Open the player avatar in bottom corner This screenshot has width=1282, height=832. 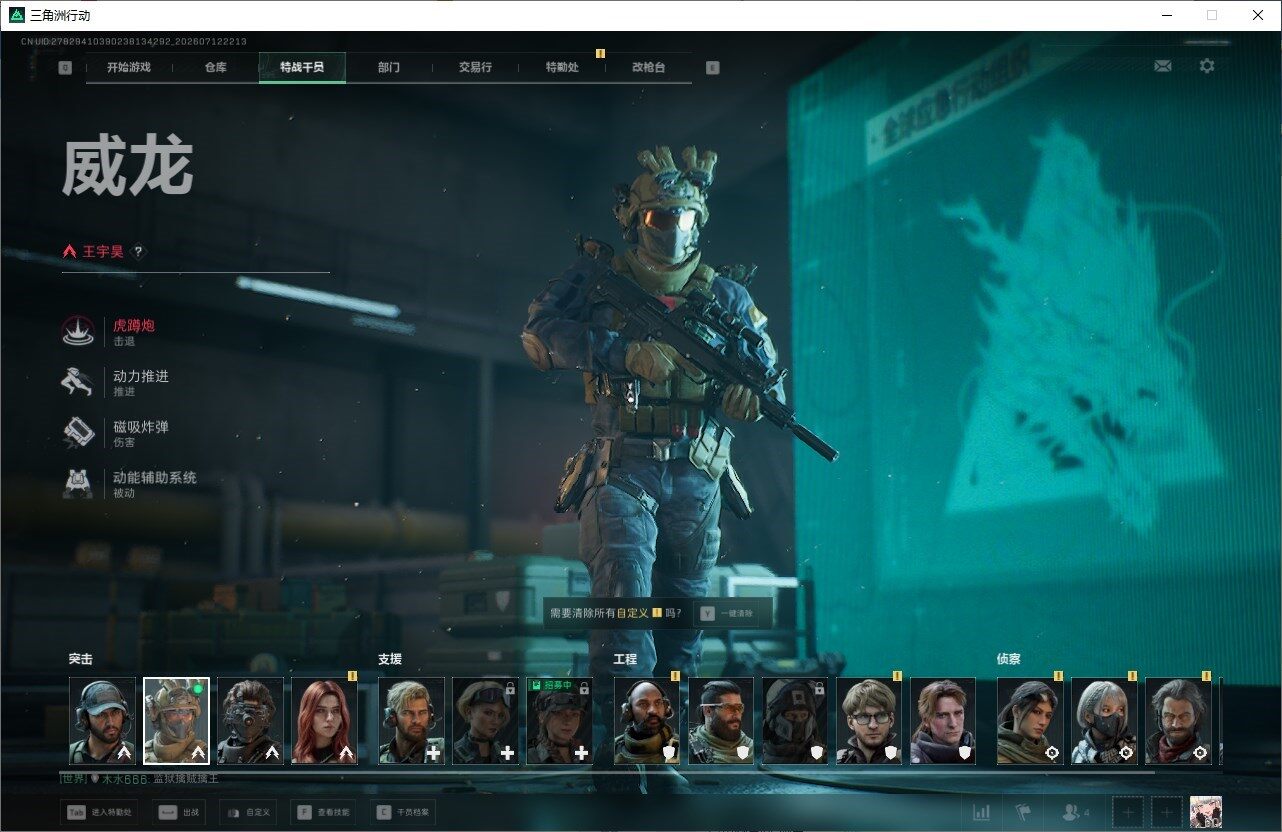click(x=1206, y=812)
